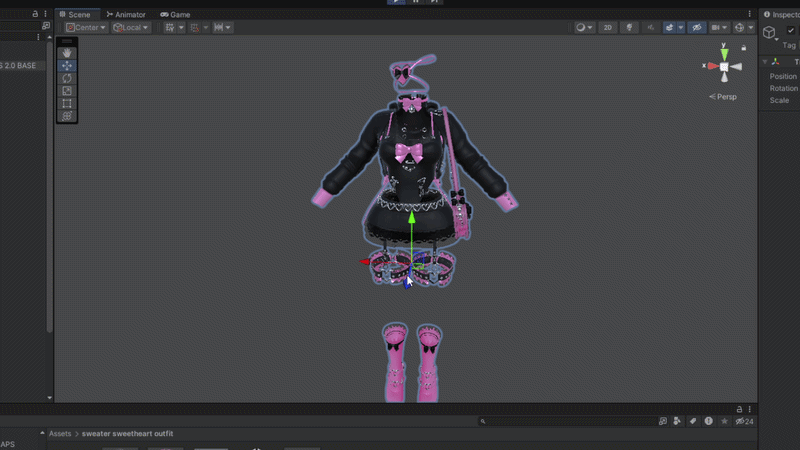The width and height of the screenshot is (800, 450).
Task: Toggle scene visibility hidden objects button
Action: (697, 28)
